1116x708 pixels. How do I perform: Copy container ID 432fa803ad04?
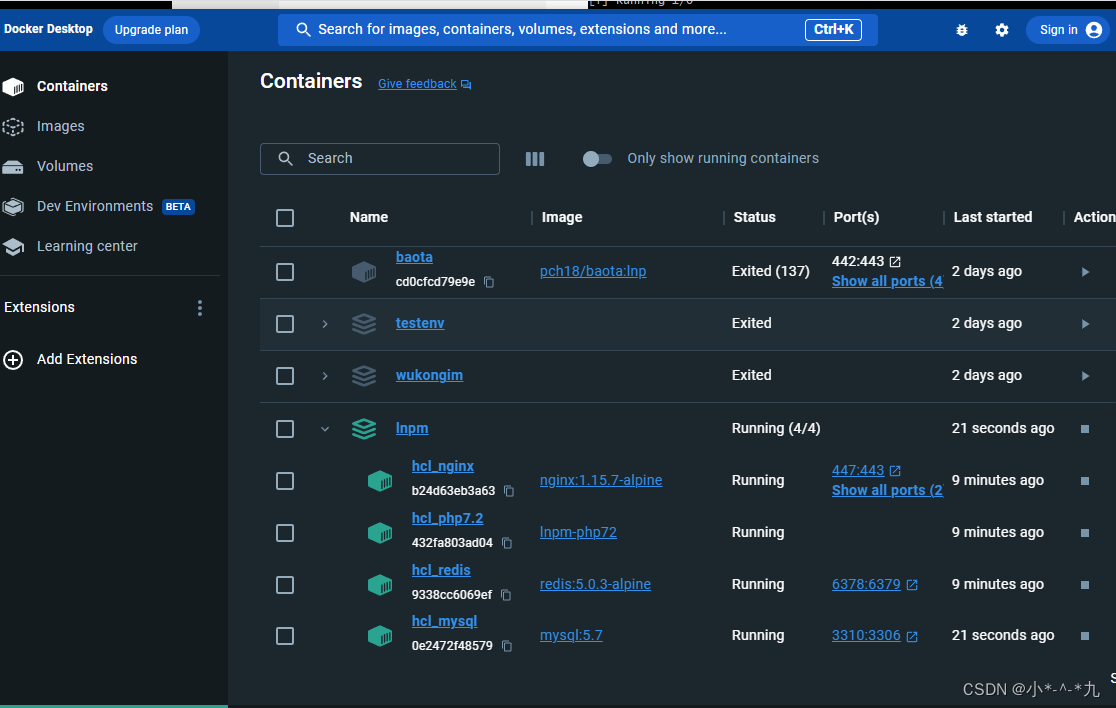[507, 543]
